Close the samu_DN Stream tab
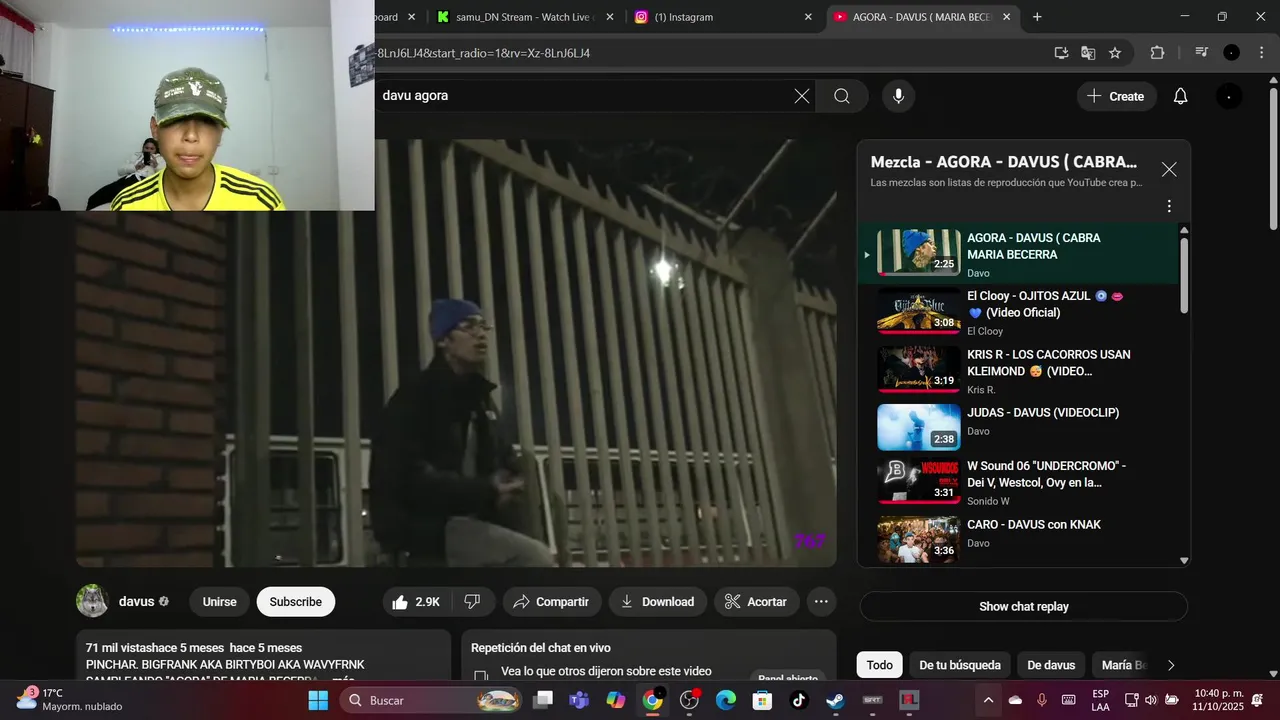This screenshot has width=1280, height=720. (610, 17)
